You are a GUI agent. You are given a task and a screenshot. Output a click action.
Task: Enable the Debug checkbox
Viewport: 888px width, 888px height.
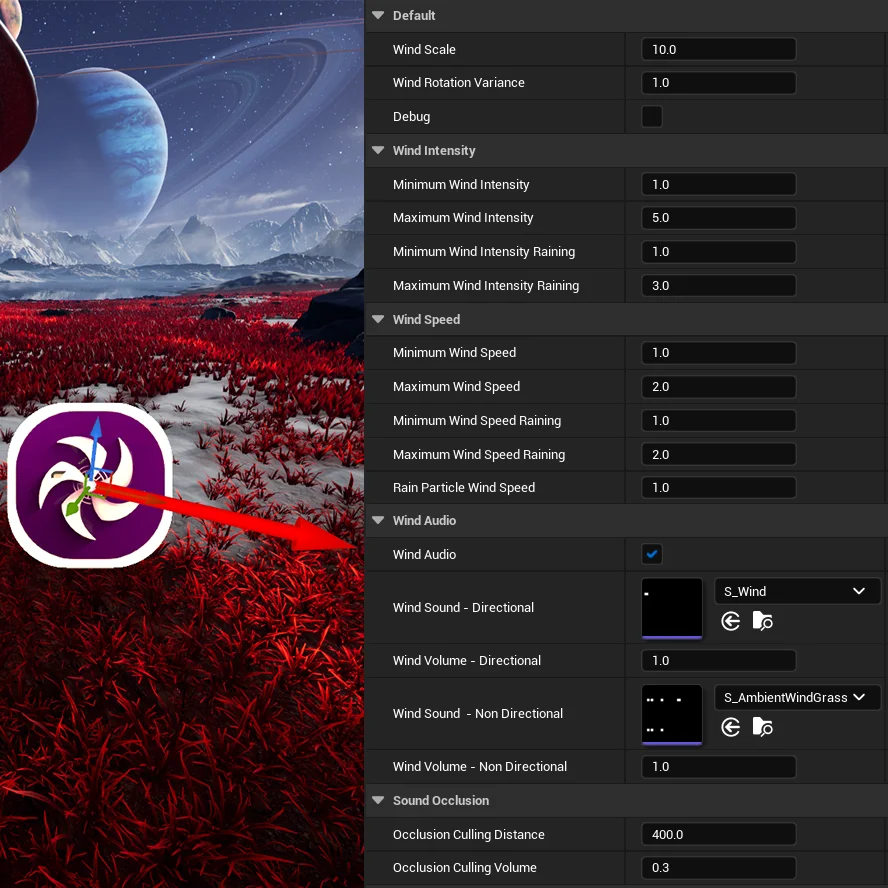coord(652,117)
